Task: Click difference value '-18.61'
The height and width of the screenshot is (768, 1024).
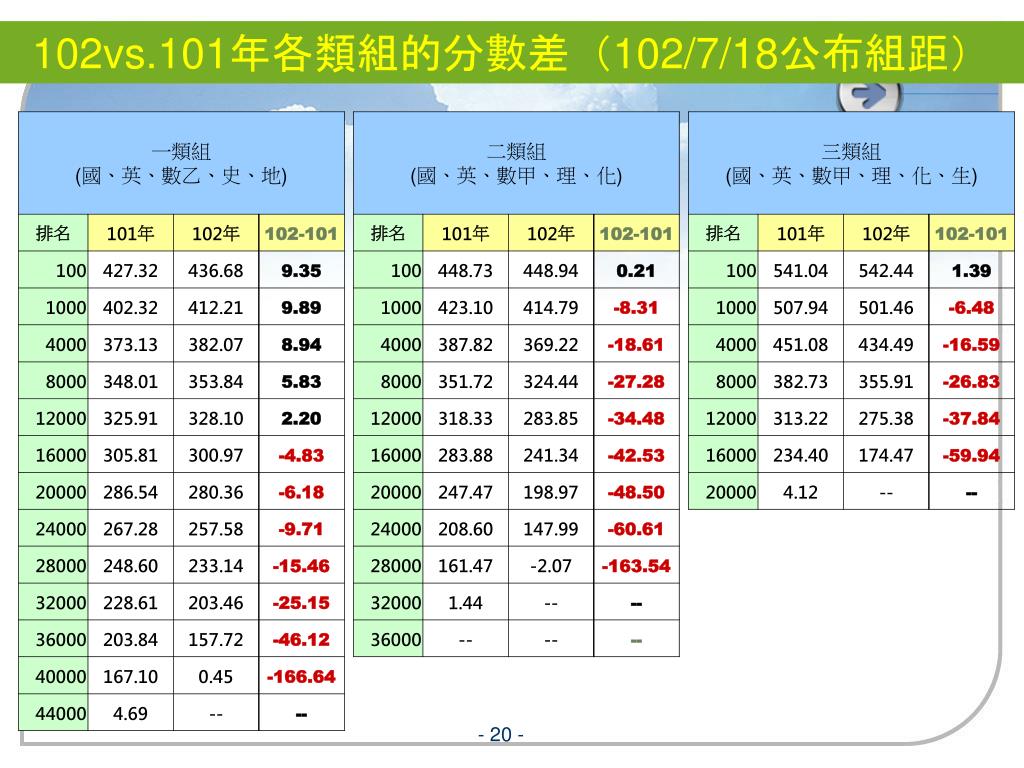Action: (636, 344)
